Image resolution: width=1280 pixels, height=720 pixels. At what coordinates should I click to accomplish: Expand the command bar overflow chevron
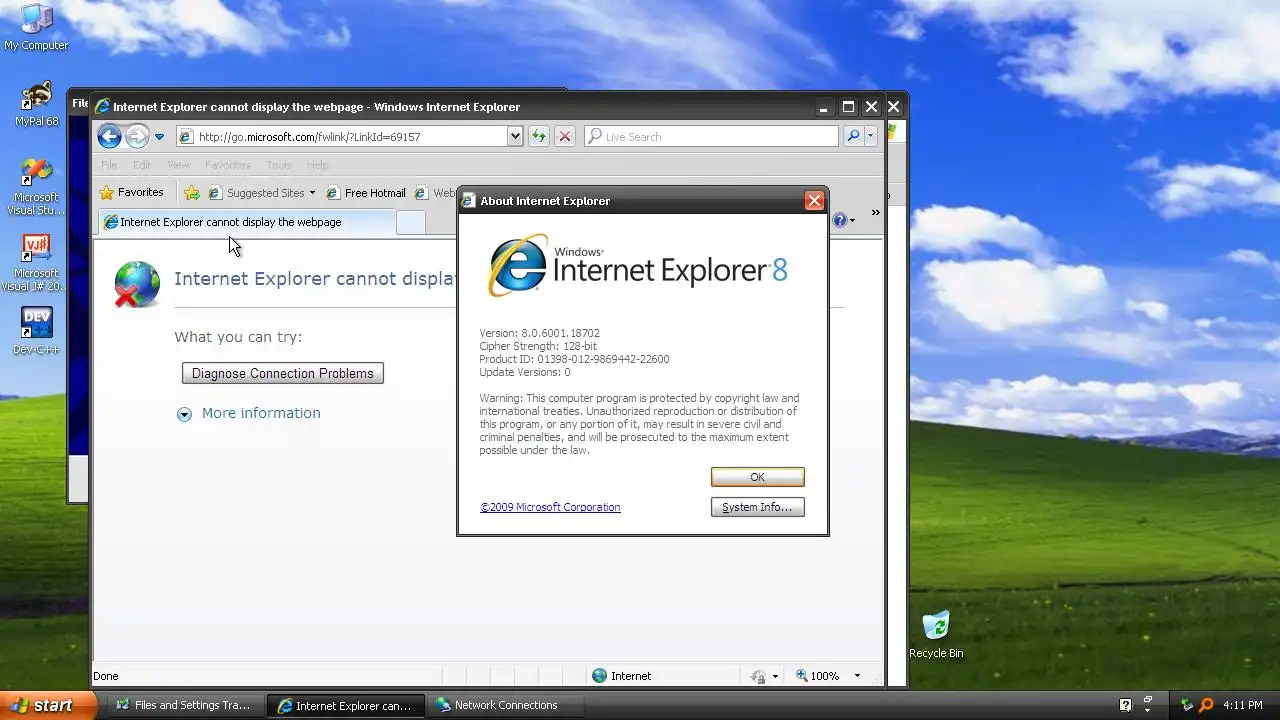[875, 213]
